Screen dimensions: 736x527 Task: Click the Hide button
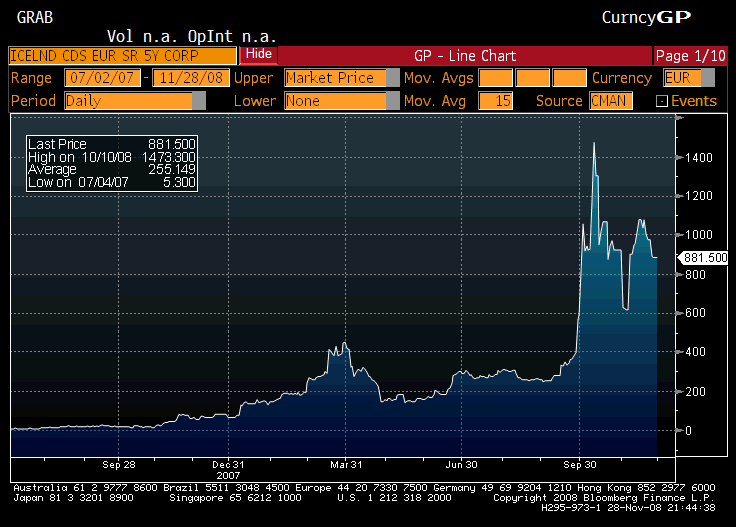coord(258,54)
